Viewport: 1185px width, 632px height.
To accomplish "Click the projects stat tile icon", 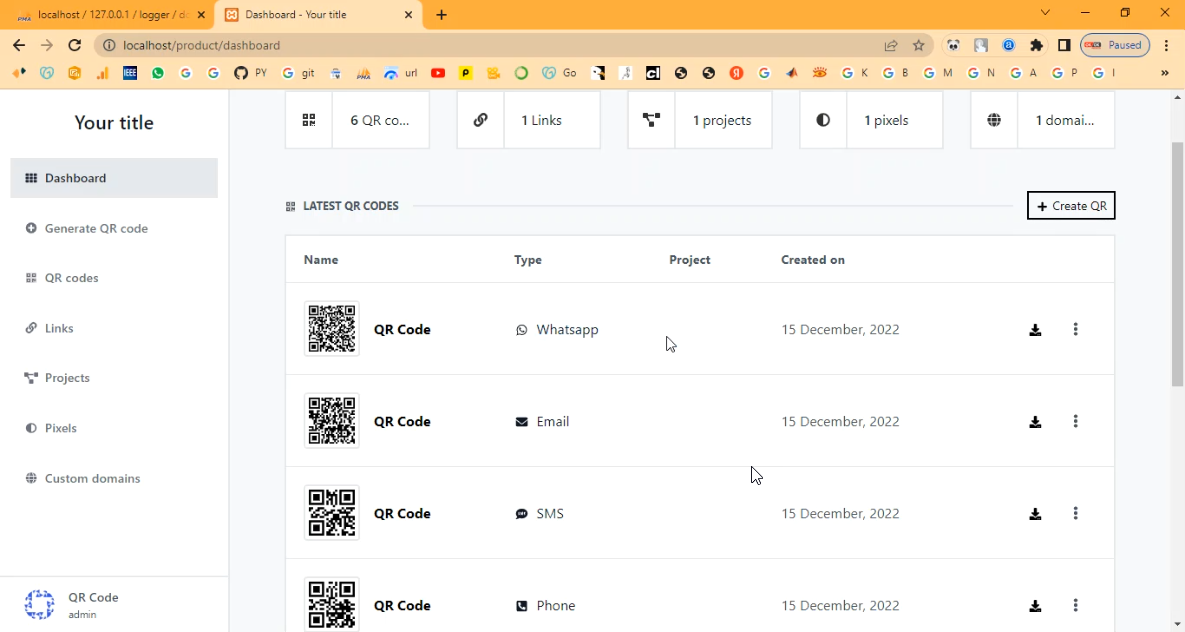I will click(651, 120).
